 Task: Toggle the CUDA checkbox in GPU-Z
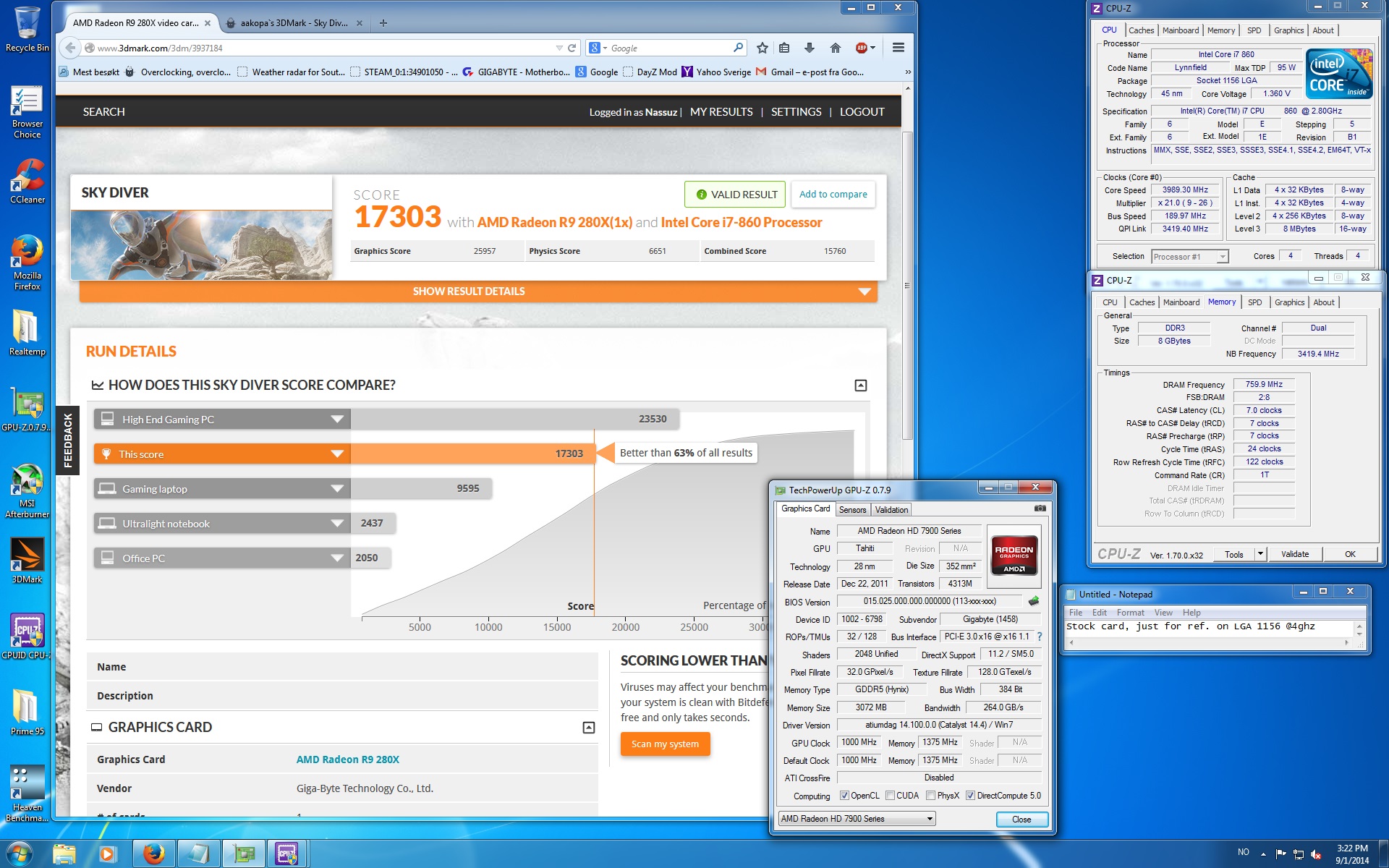[x=890, y=796]
